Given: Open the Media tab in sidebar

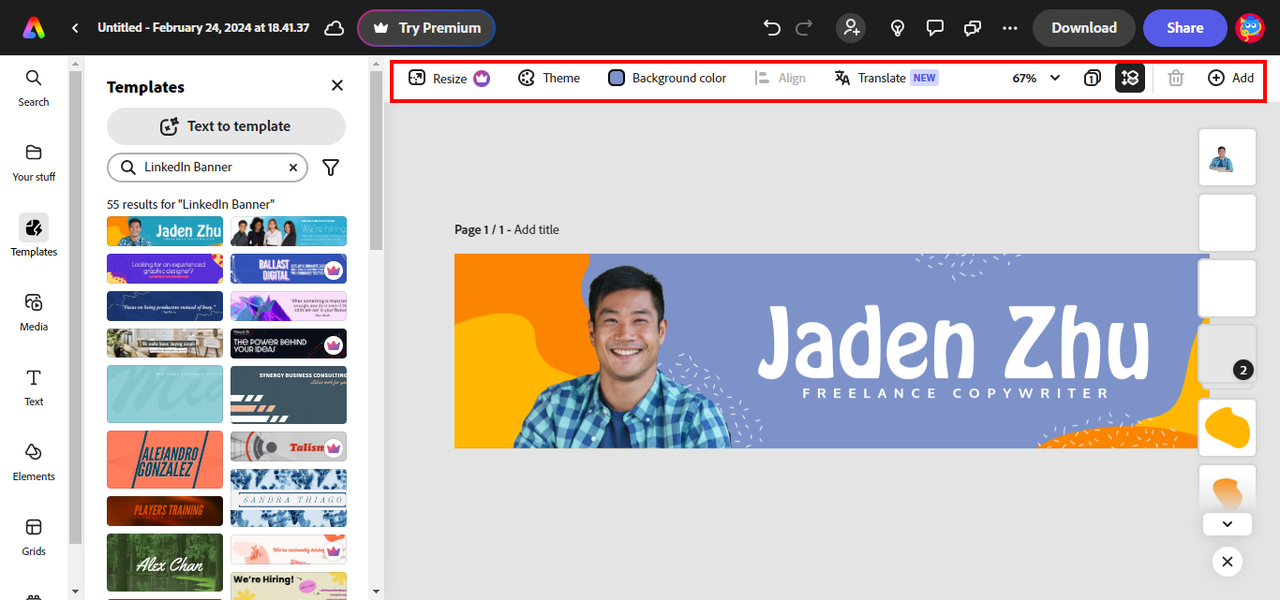Looking at the screenshot, I should [34, 311].
